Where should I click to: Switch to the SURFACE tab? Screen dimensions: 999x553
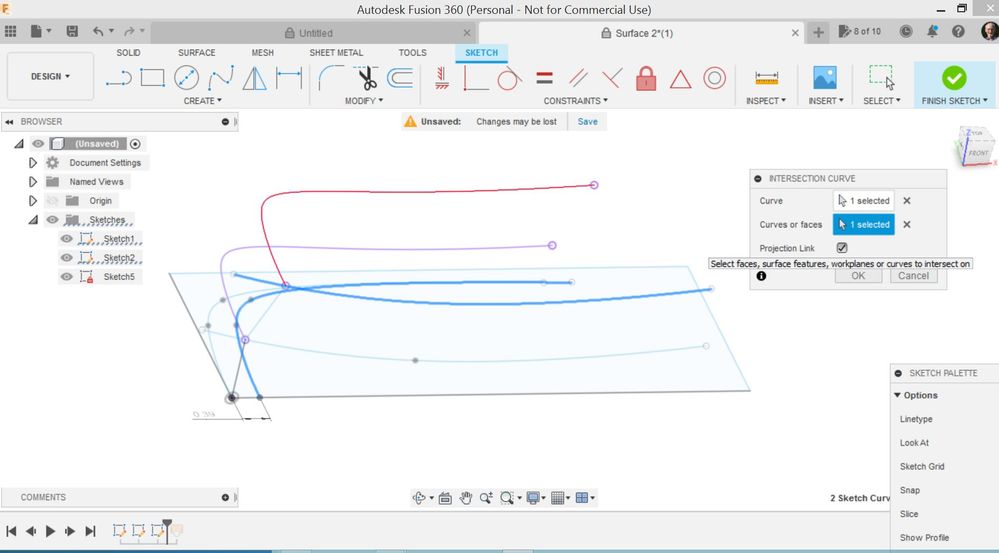(196, 53)
